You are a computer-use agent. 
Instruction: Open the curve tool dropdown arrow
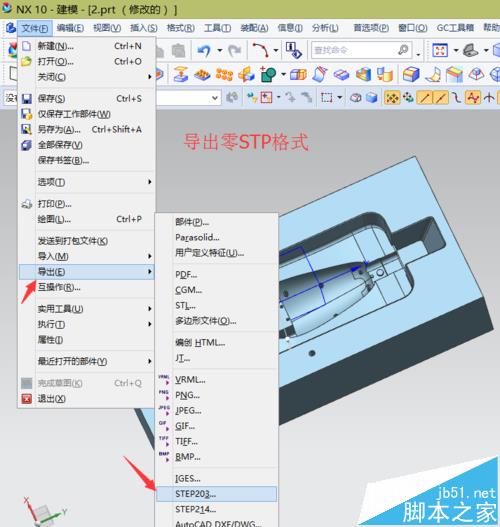276,51
